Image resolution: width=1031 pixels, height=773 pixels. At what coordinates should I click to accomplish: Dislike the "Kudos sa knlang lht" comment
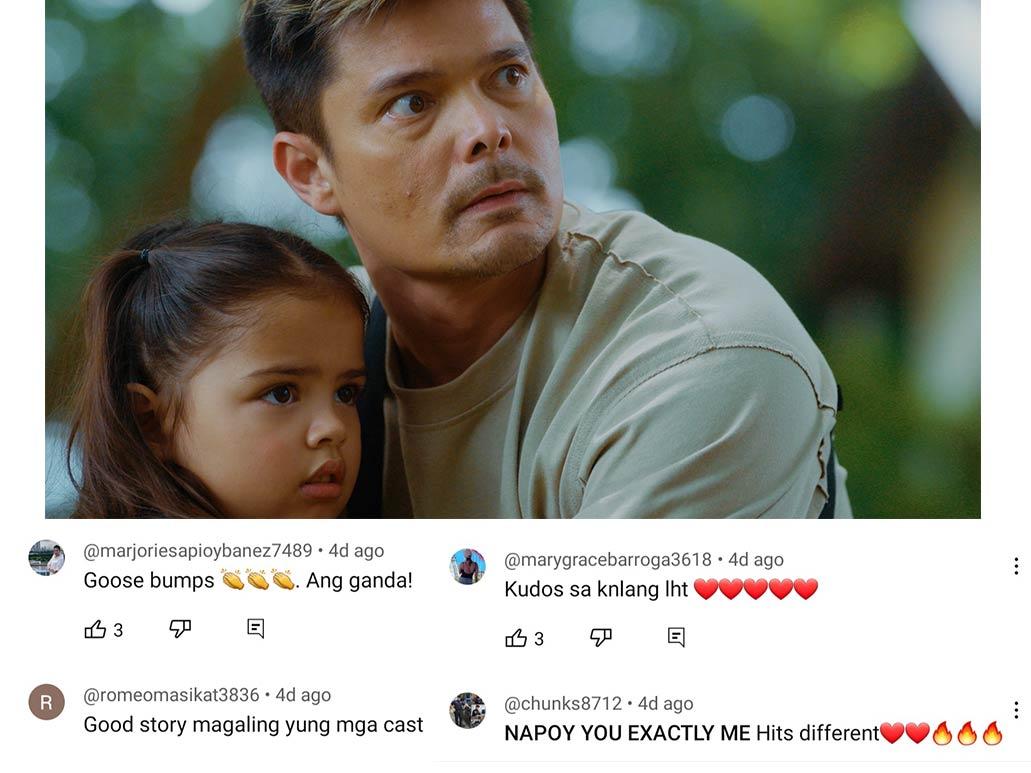(x=601, y=638)
